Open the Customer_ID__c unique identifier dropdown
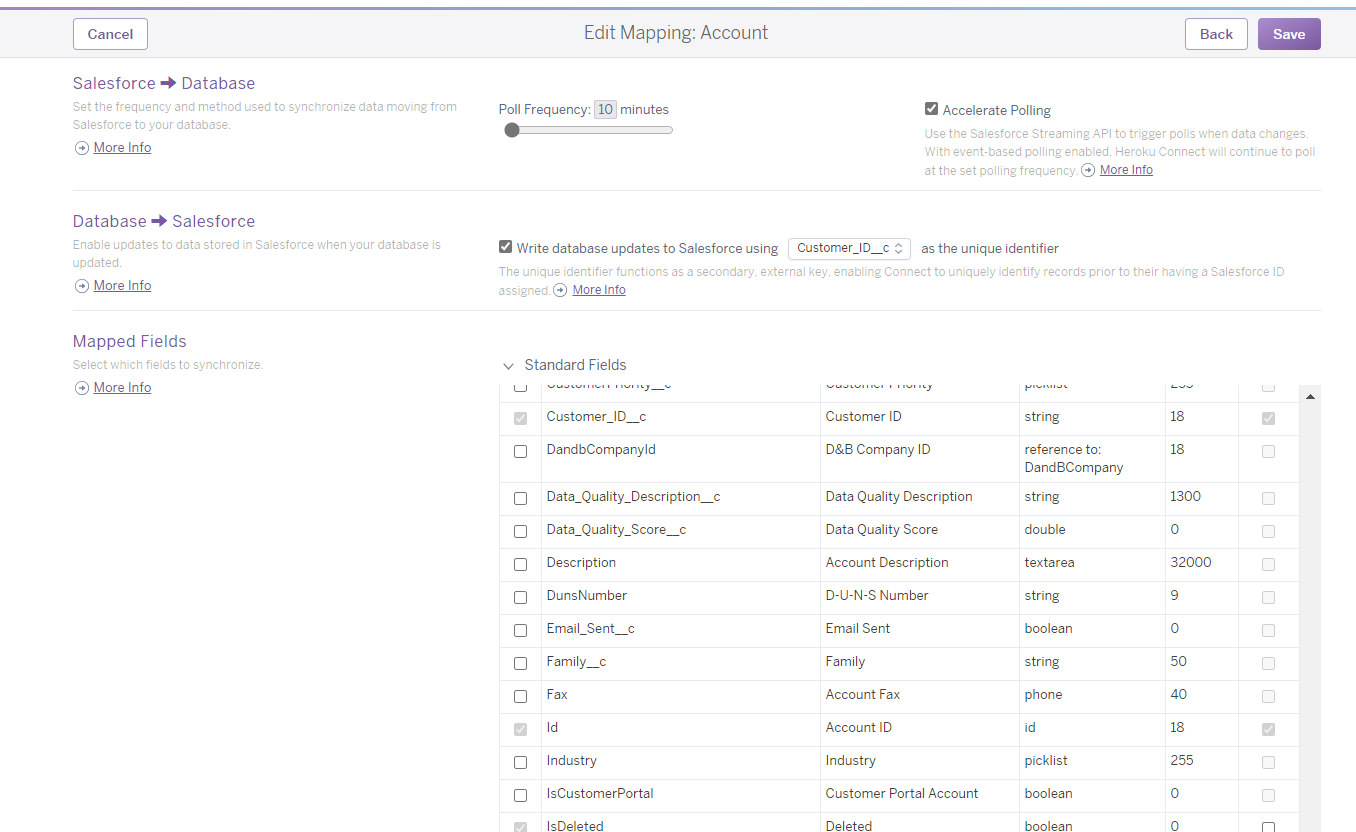 point(849,248)
